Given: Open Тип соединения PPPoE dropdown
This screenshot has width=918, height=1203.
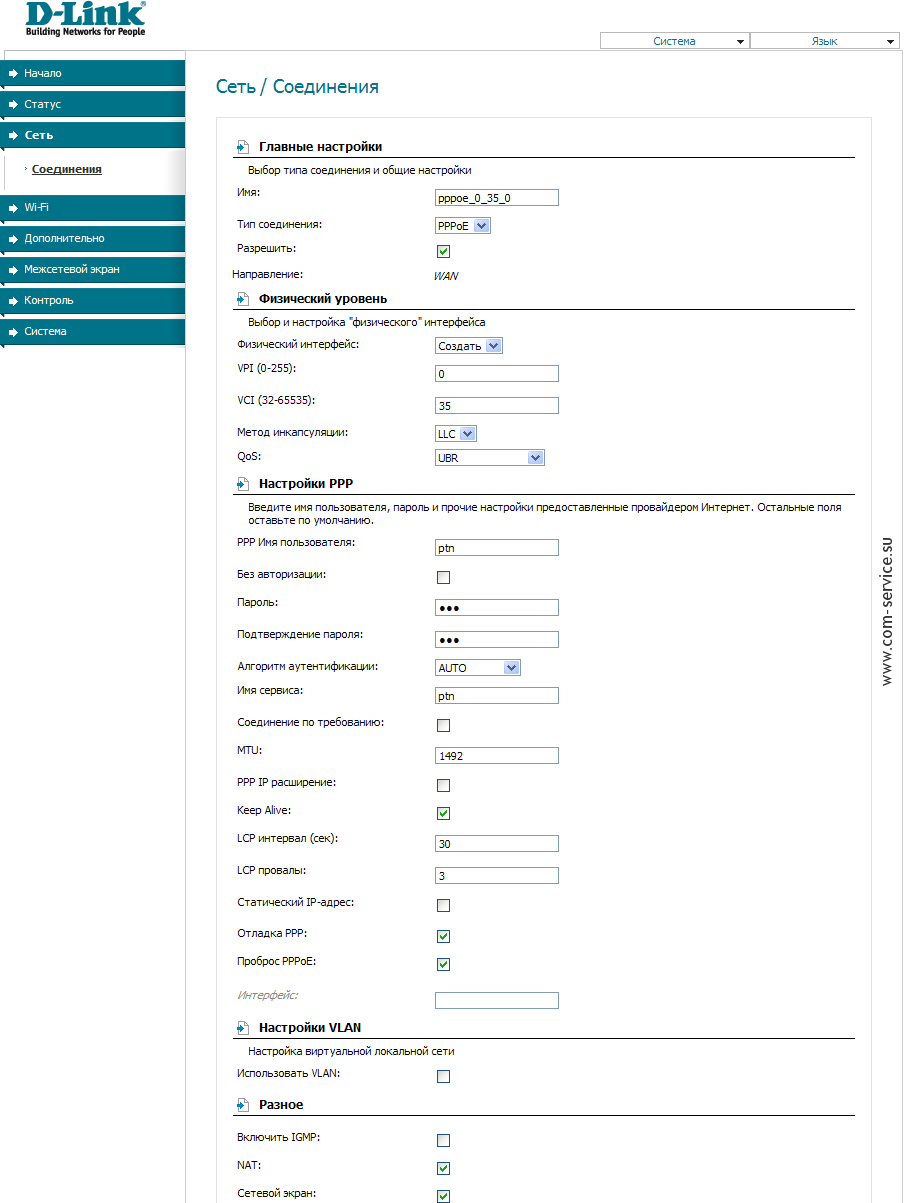Looking at the screenshot, I should [463, 226].
